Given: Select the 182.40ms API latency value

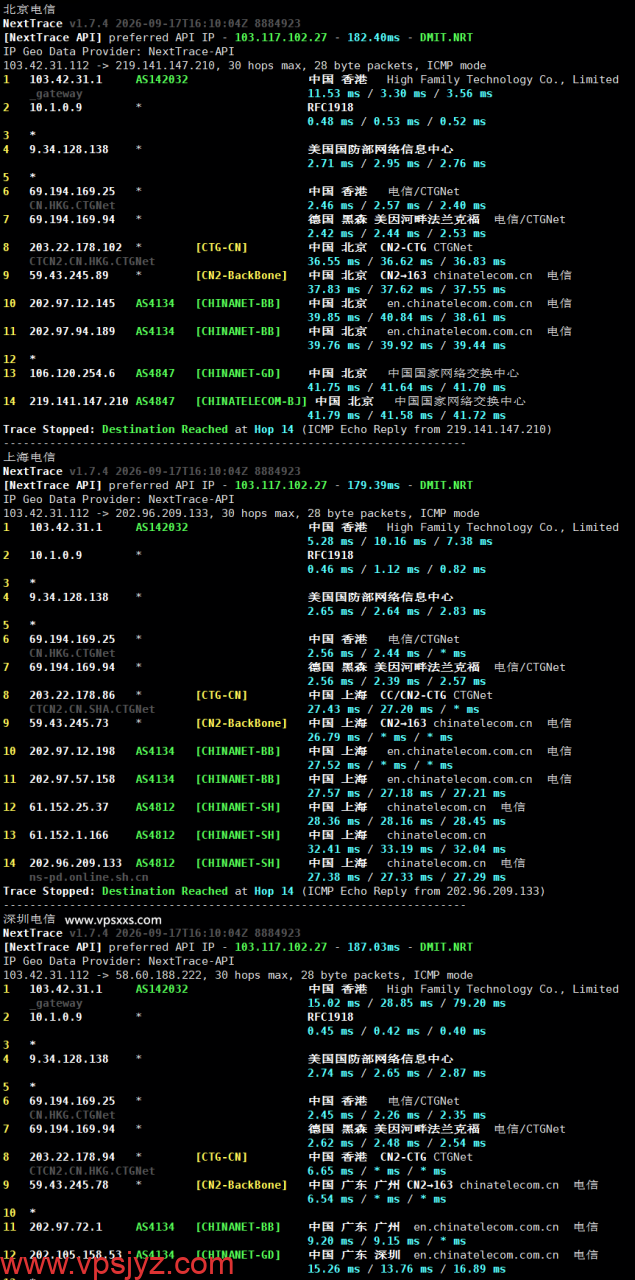Looking at the screenshot, I should coord(373,37).
